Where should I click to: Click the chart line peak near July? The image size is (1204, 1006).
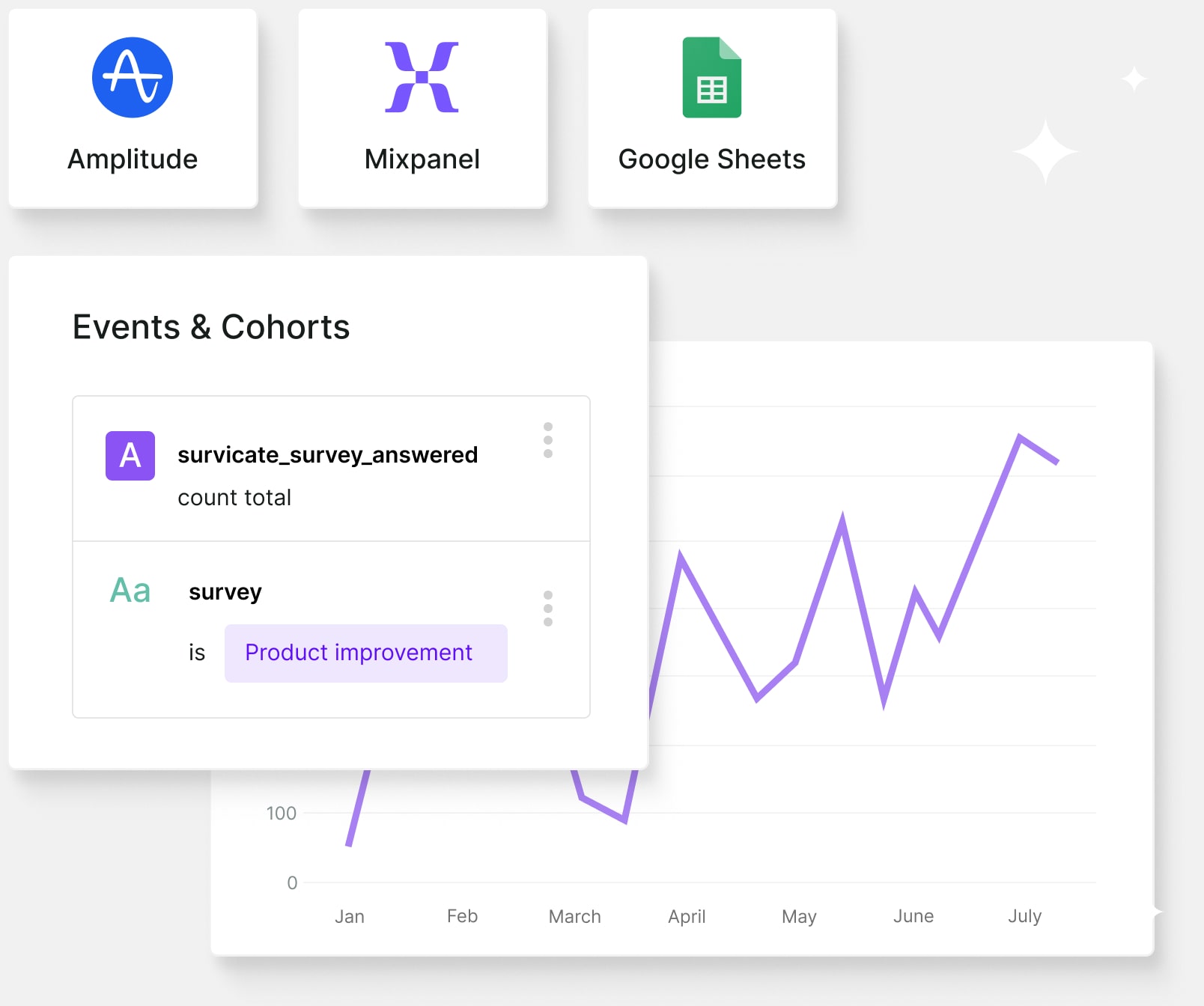point(1020,436)
